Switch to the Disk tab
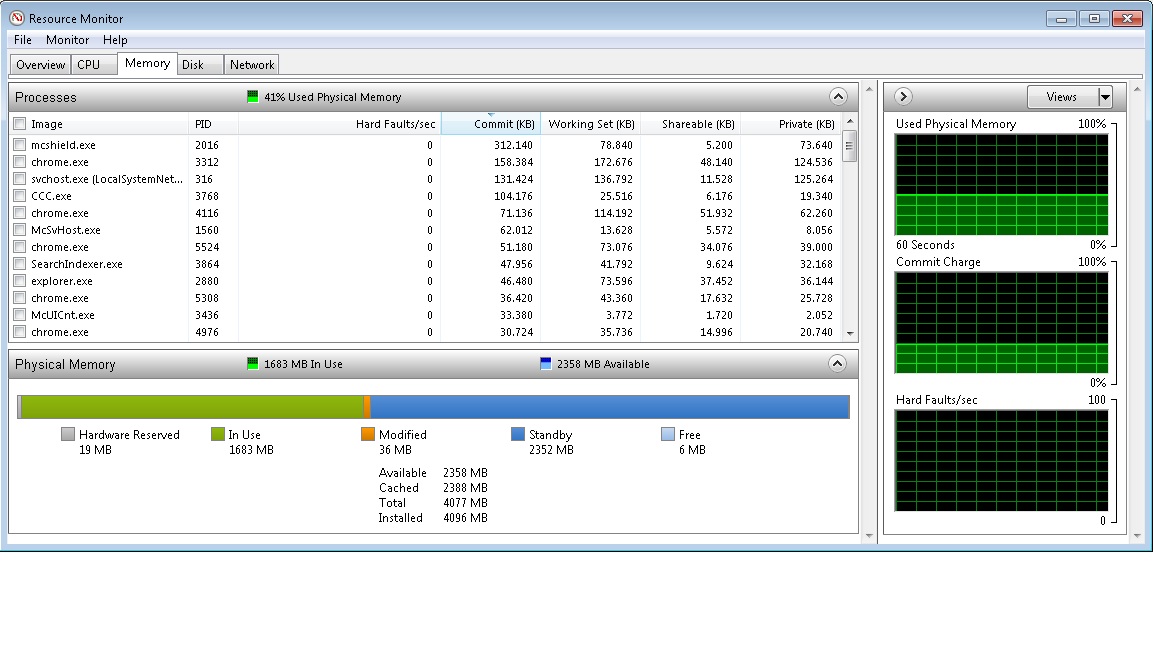 (200, 65)
